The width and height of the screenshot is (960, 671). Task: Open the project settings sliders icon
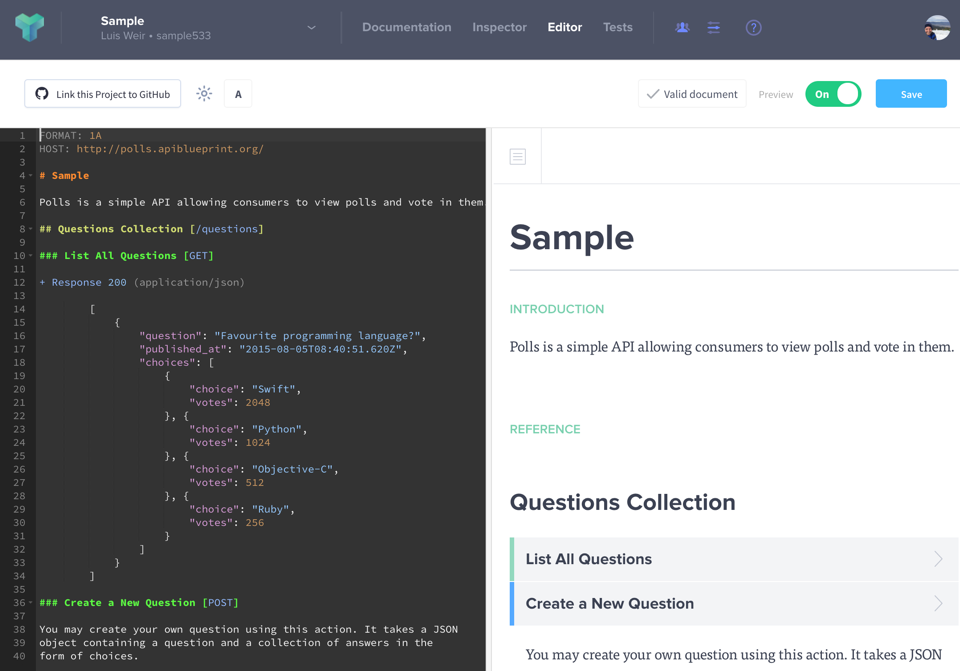(714, 28)
